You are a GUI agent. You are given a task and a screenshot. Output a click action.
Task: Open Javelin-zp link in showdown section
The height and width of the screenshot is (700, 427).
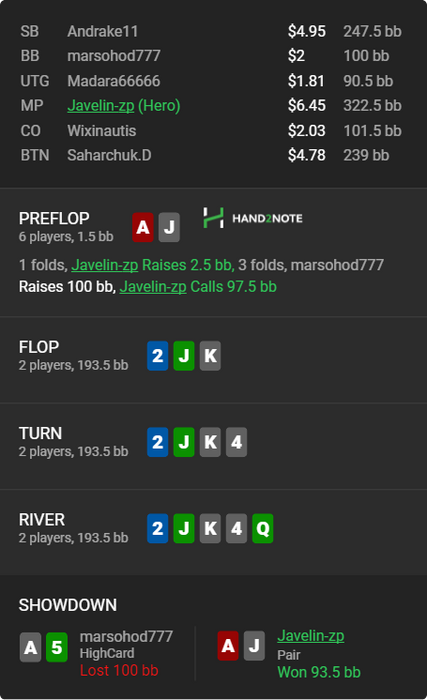[311, 636]
